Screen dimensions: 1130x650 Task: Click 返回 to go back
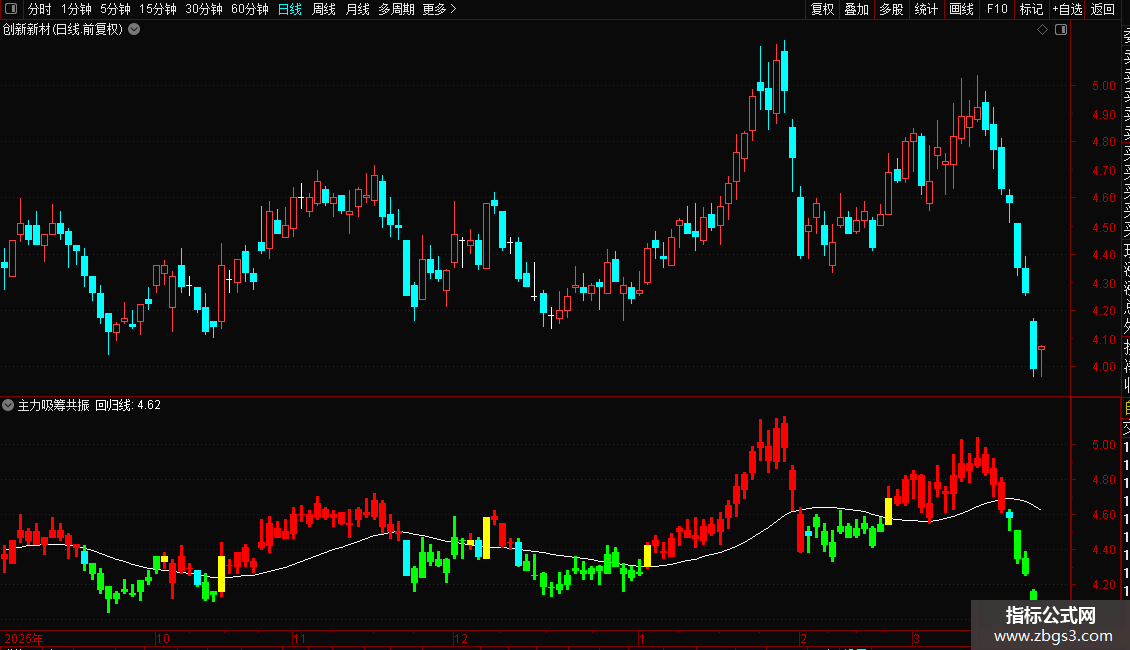point(1103,9)
